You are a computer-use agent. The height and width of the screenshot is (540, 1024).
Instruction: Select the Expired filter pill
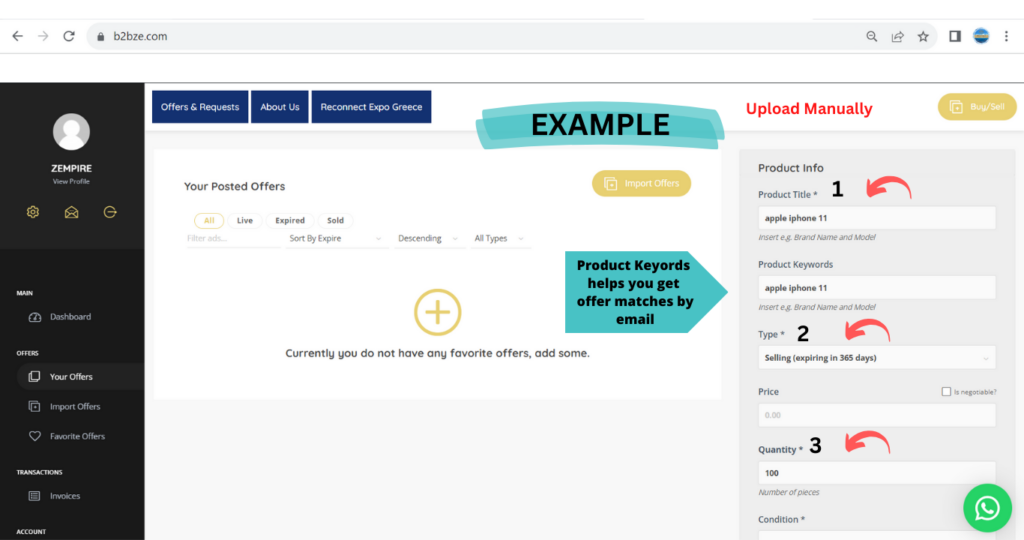(x=288, y=221)
